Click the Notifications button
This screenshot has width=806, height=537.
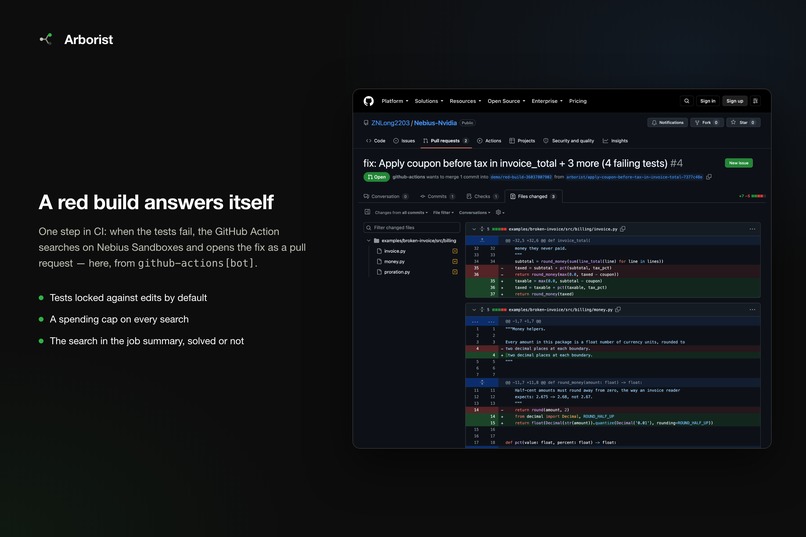667,123
